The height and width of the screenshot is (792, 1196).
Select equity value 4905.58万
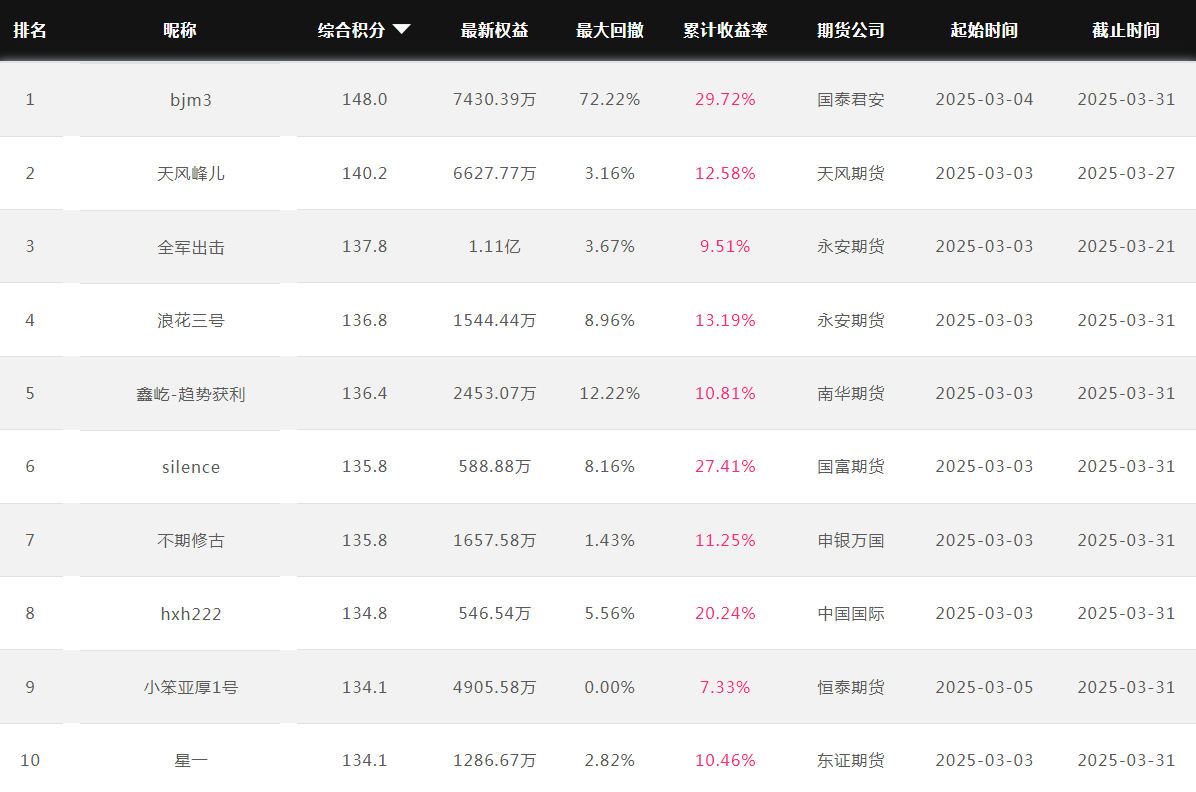click(494, 687)
